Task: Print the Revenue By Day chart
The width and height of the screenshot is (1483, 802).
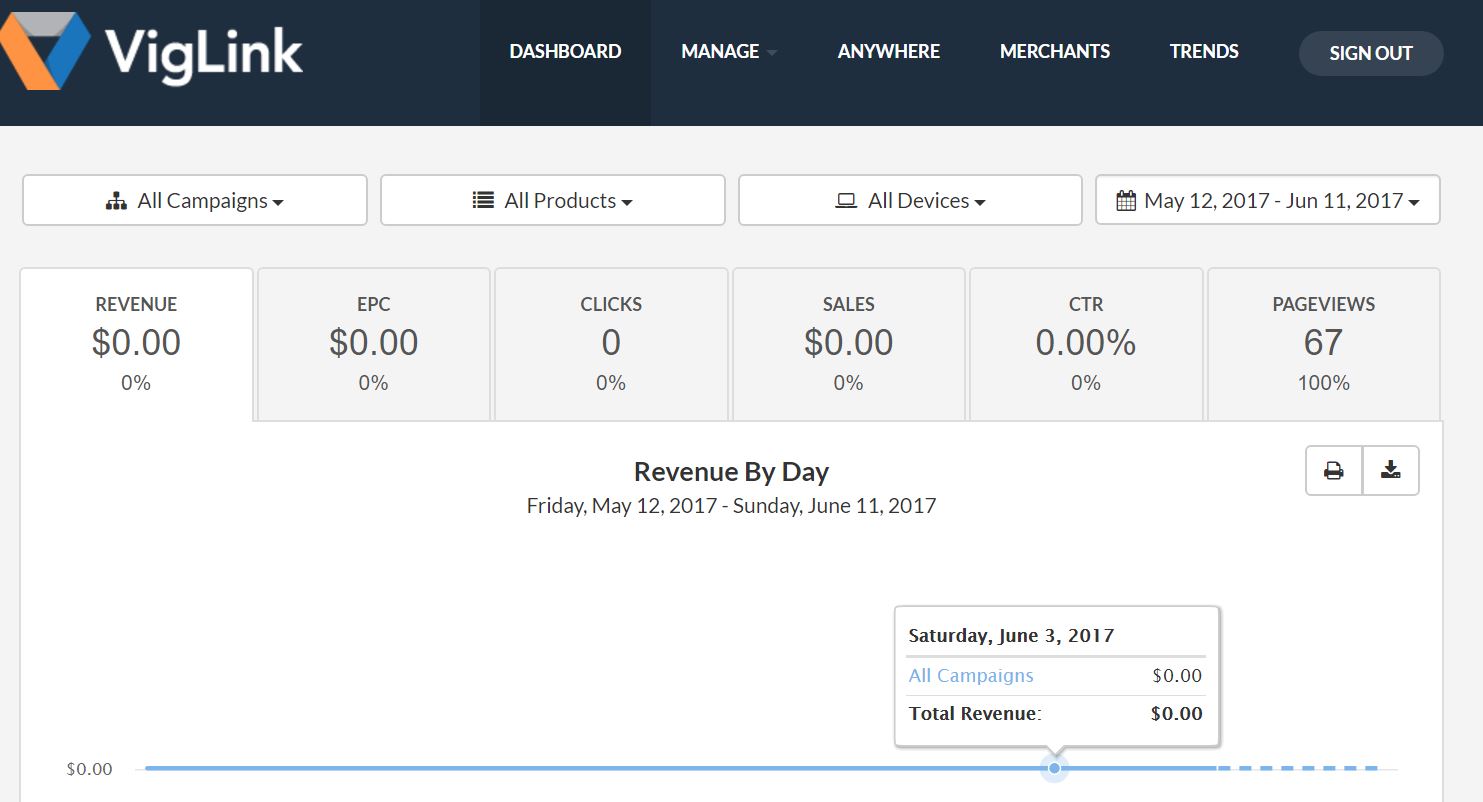Action: pos(1334,471)
